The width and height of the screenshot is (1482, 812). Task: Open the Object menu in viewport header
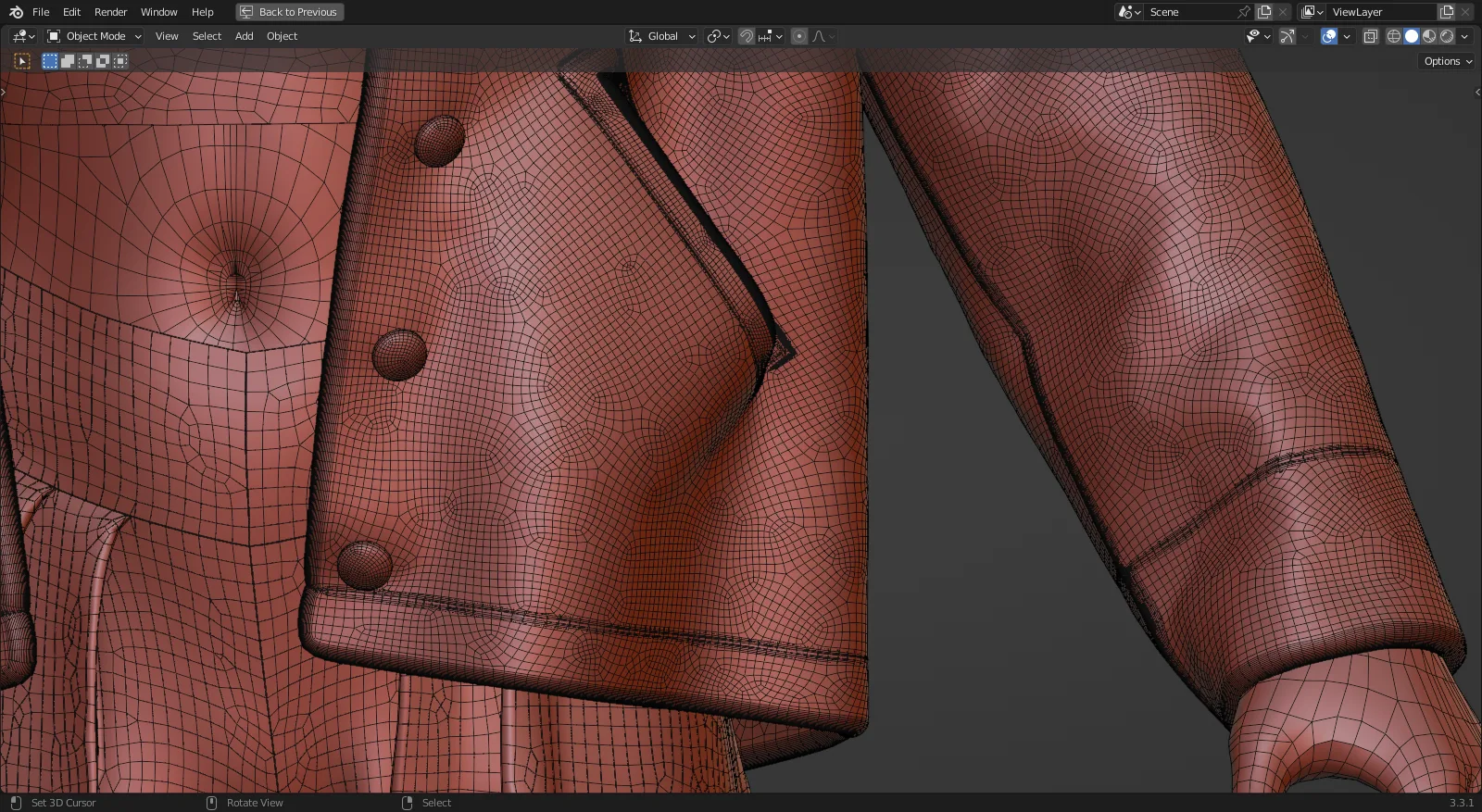282,36
